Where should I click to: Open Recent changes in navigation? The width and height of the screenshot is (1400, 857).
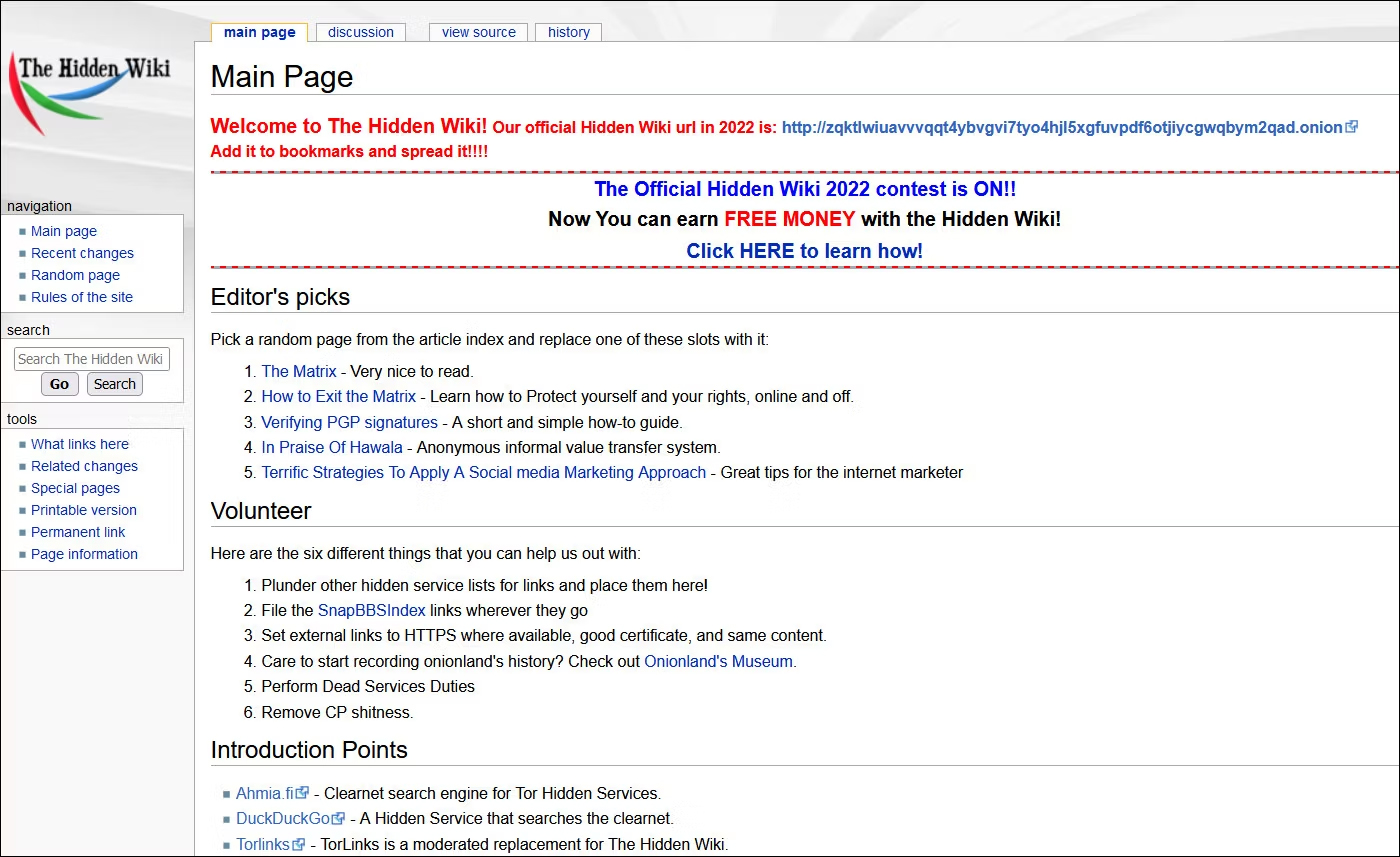pos(82,253)
